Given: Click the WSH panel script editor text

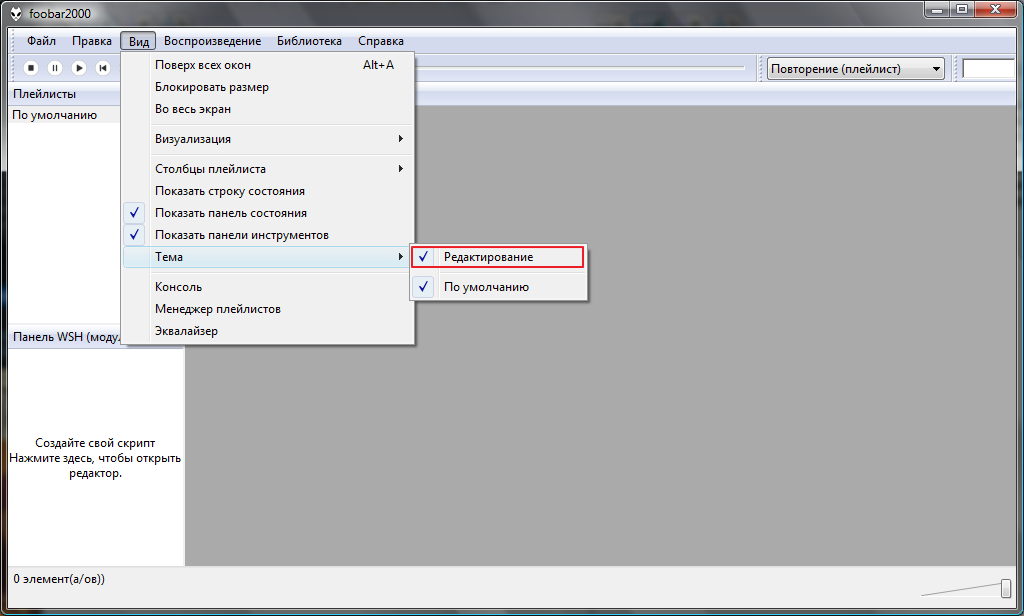Looking at the screenshot, I should pyautogui.click(x=95, y=458).
